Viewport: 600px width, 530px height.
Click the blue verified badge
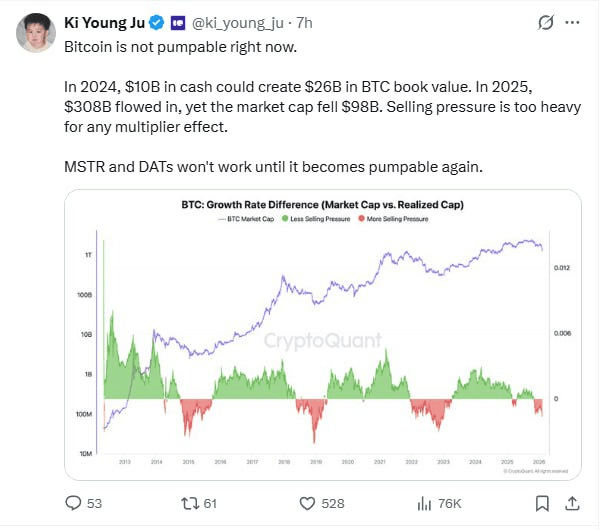[157, 22]
